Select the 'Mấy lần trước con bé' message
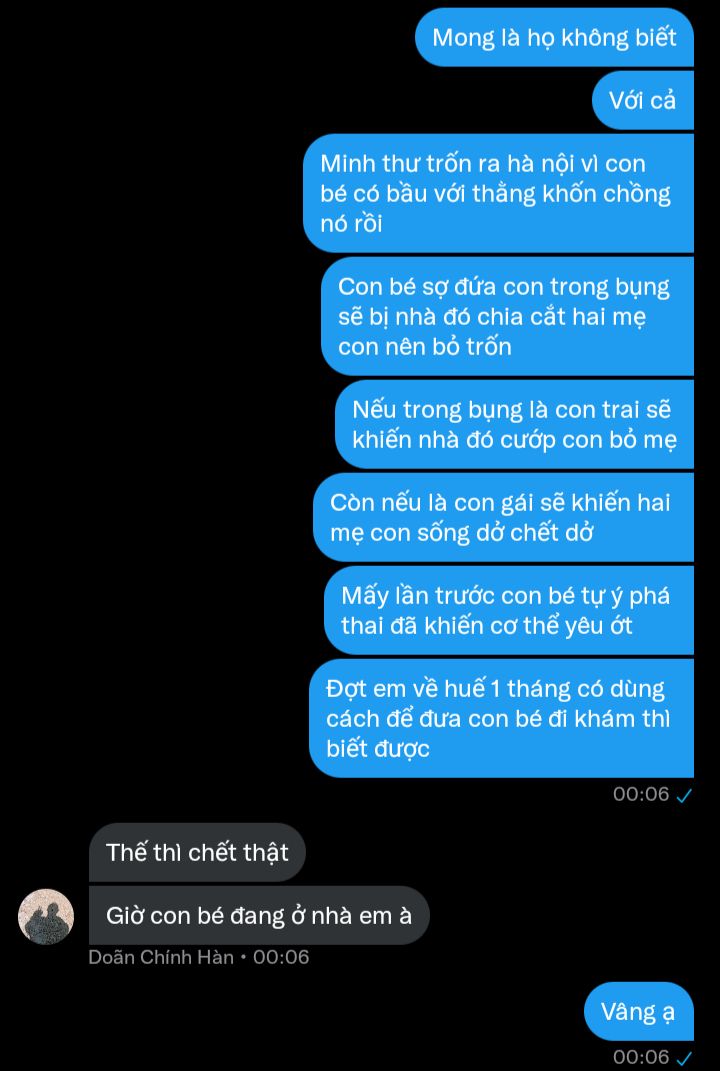The height and width of the screenshot is (1071, 720). pos(508,610)
